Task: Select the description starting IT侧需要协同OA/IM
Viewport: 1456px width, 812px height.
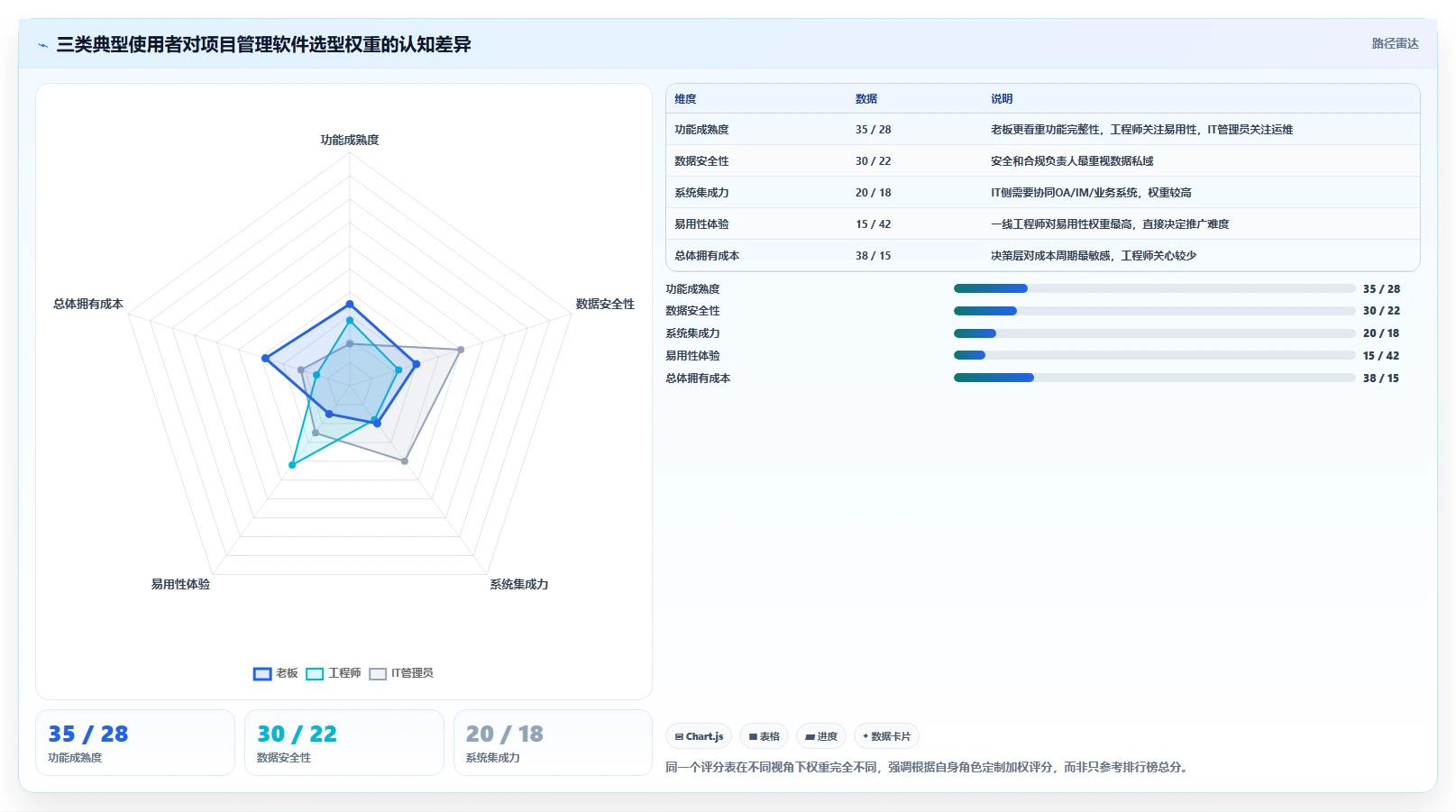Action: (1091, 193)
